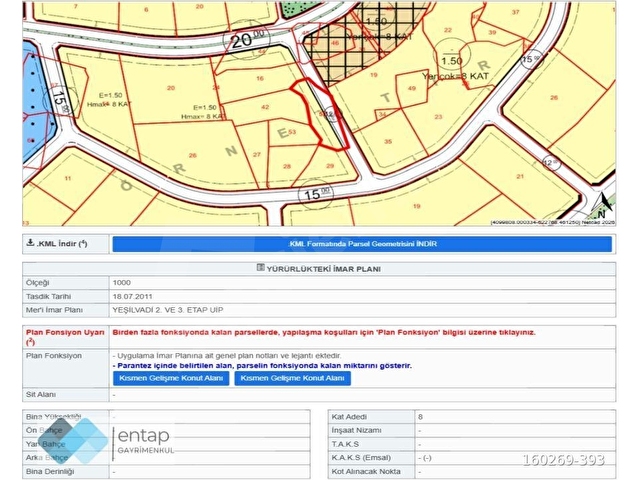Click the first Kısmen Gelişme Konut Alanı button

(x=171, y=378)
